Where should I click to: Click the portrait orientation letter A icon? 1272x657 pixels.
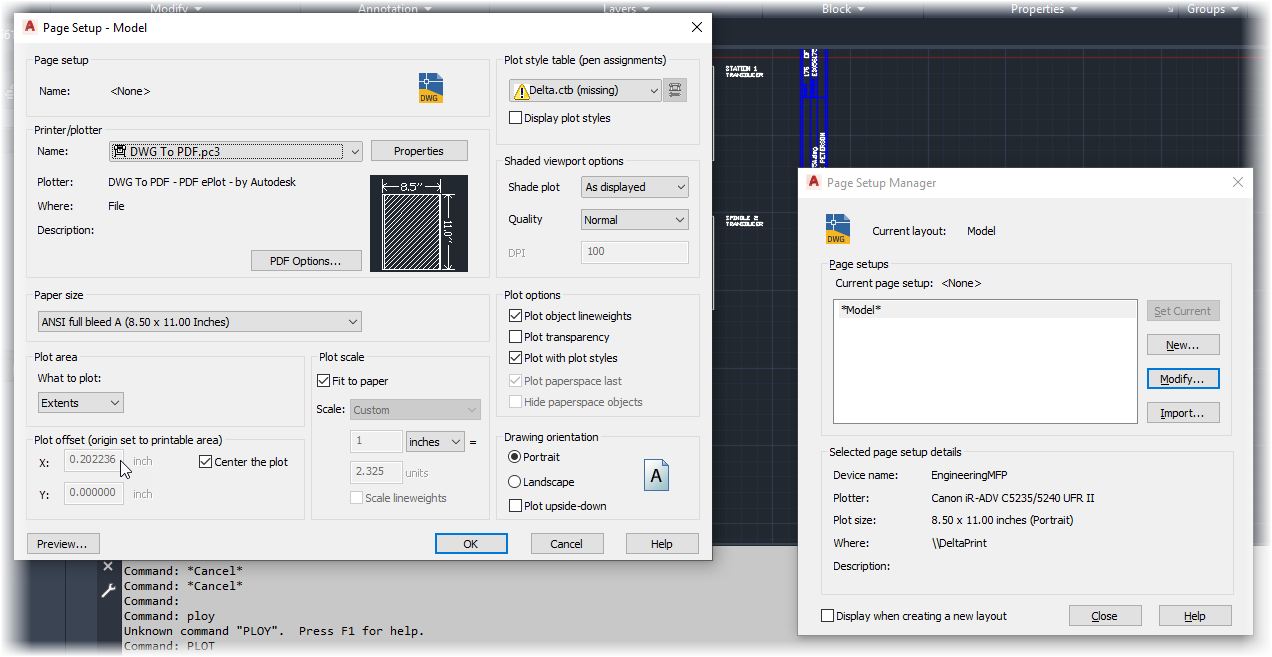[x=656, y=476]
